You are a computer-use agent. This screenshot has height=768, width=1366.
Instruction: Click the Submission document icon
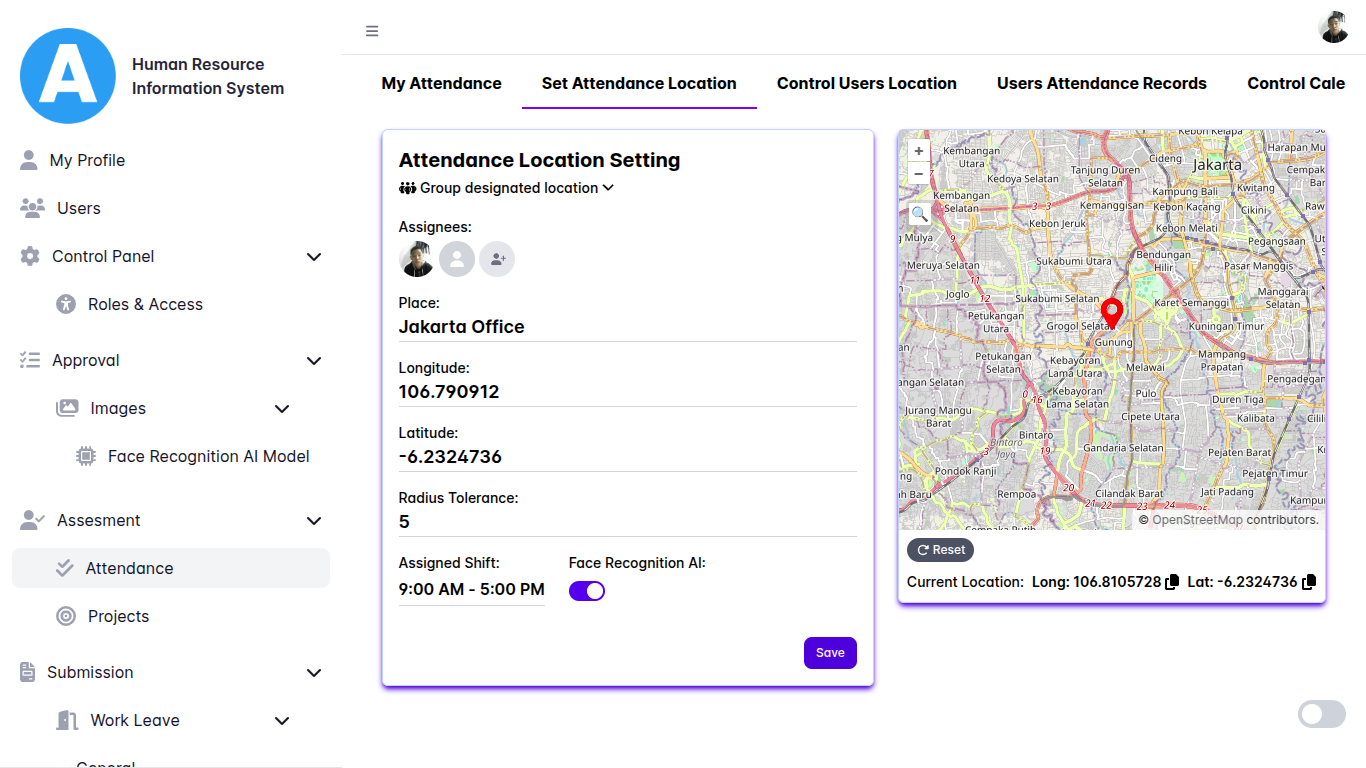click(x=28, y=672)
